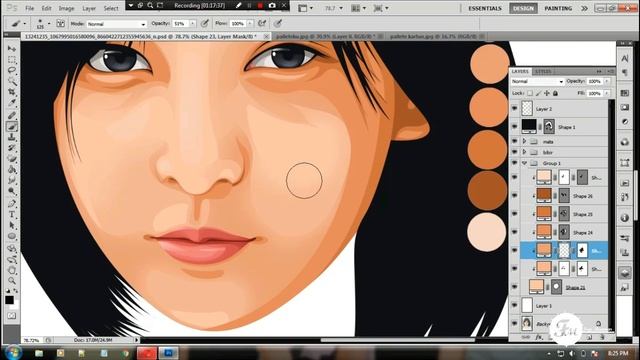
Task: Select the Paint Bucket tool
Action: tap(12, 169)
